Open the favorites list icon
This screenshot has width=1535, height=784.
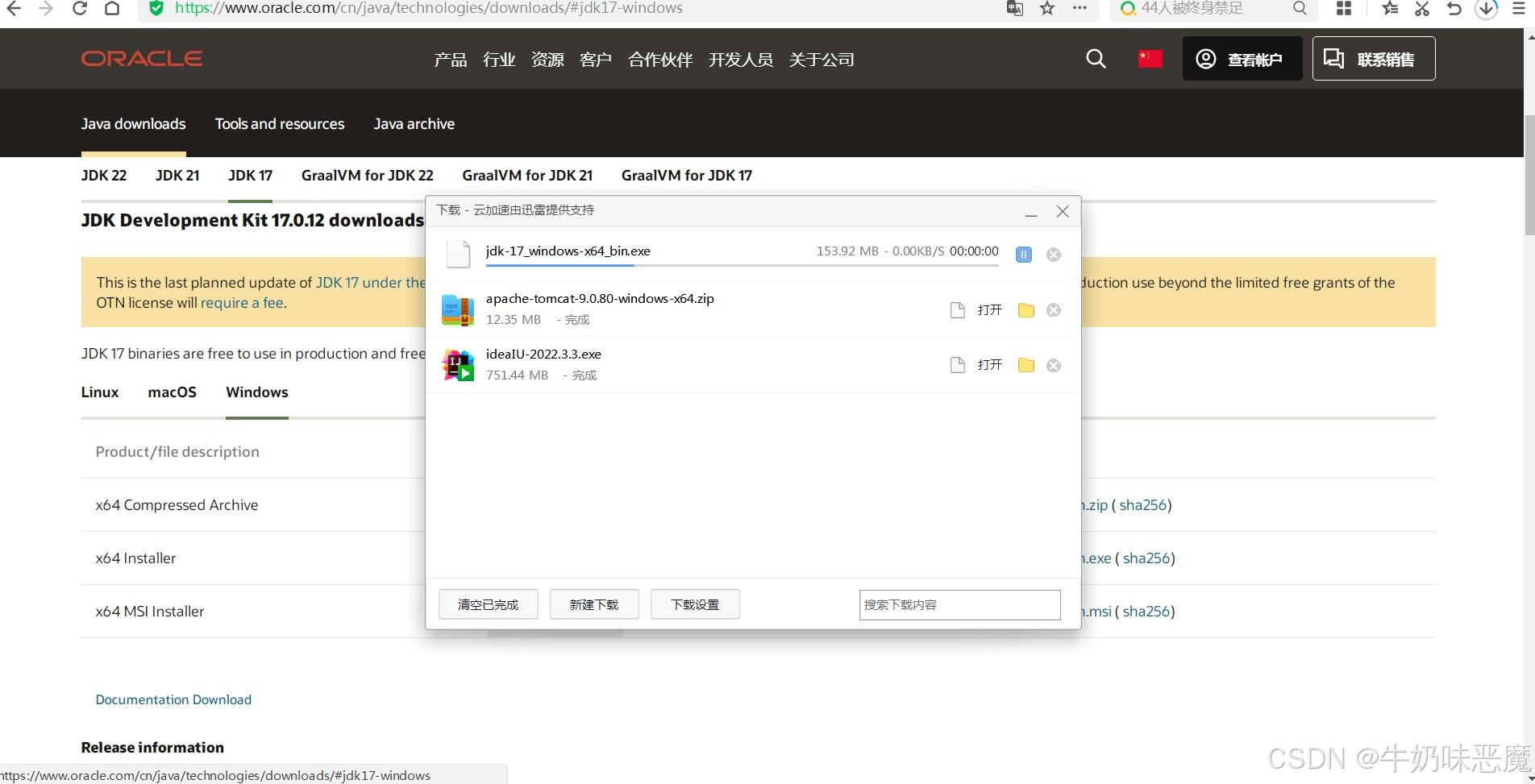coord(1390,8)
